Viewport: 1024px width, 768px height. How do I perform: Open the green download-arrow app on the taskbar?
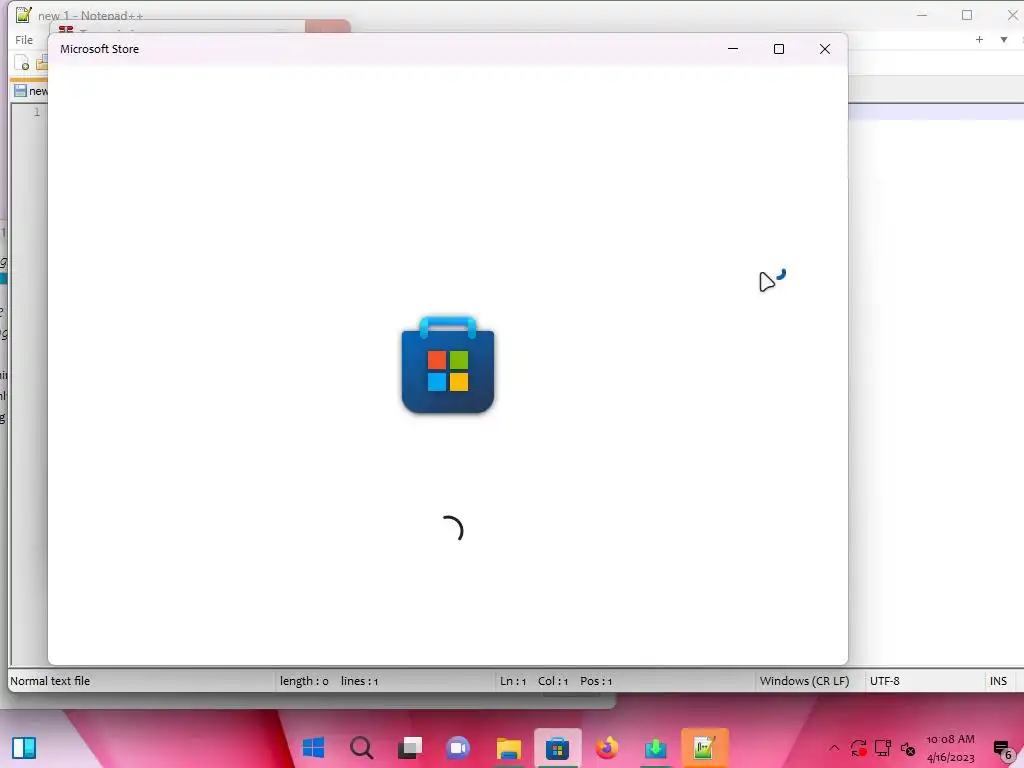pyautogui.click(x=656, y=748)
